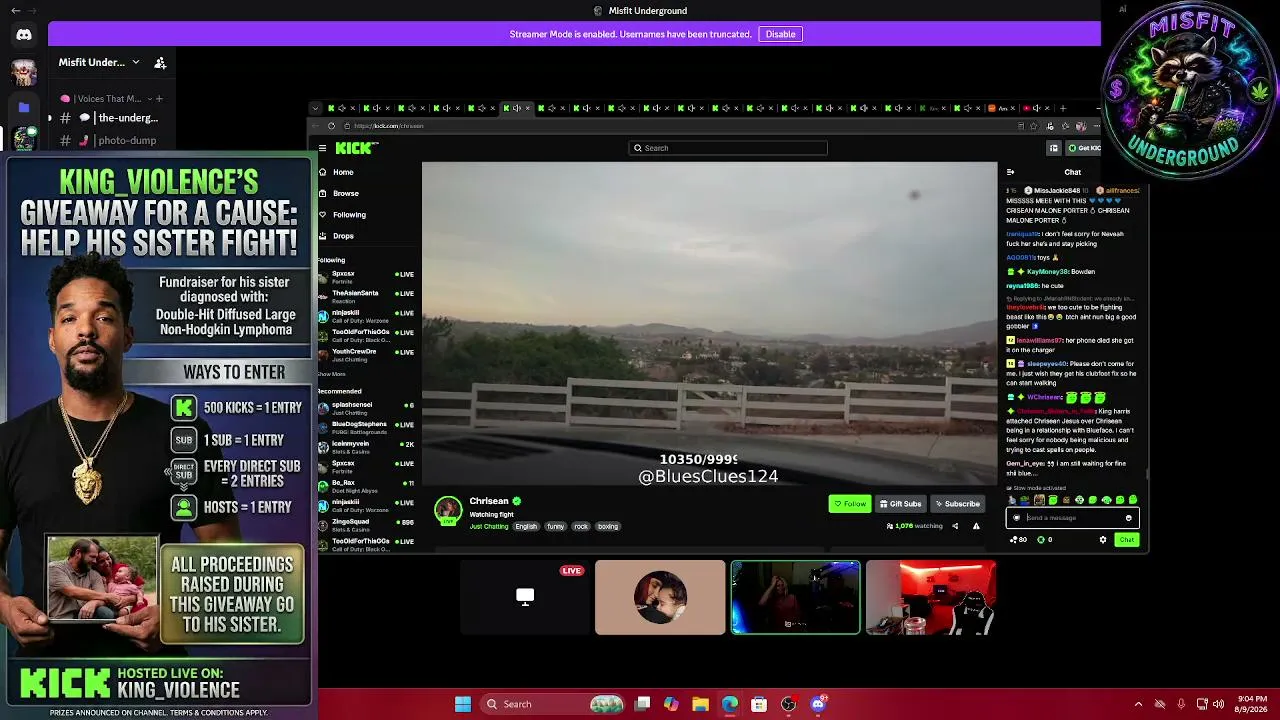Open File Explorer on taskbar
The height and width of the screenshot is (720, 1280).
point(700,704)
